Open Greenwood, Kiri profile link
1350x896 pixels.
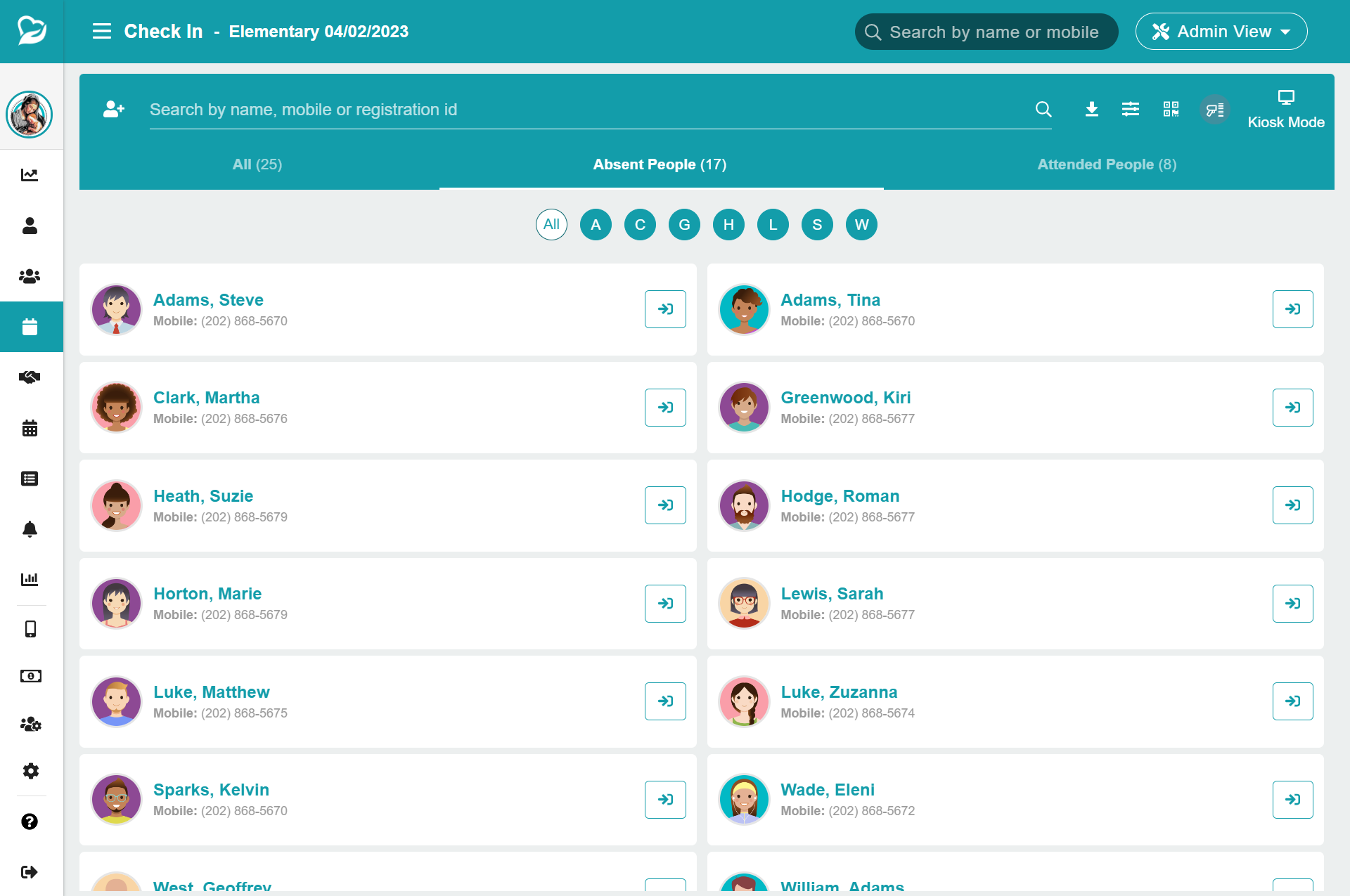coord(845,398)
